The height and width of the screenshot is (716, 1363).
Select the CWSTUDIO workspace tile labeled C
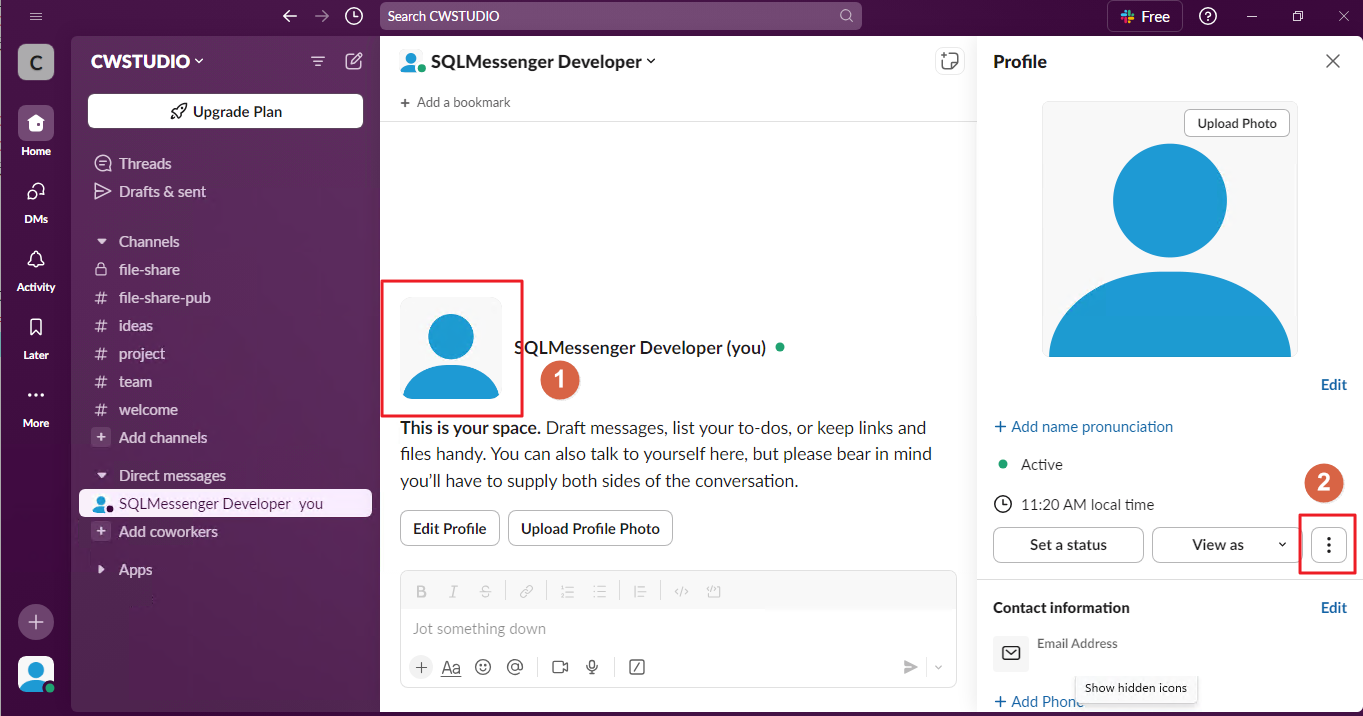coord(36,62)
